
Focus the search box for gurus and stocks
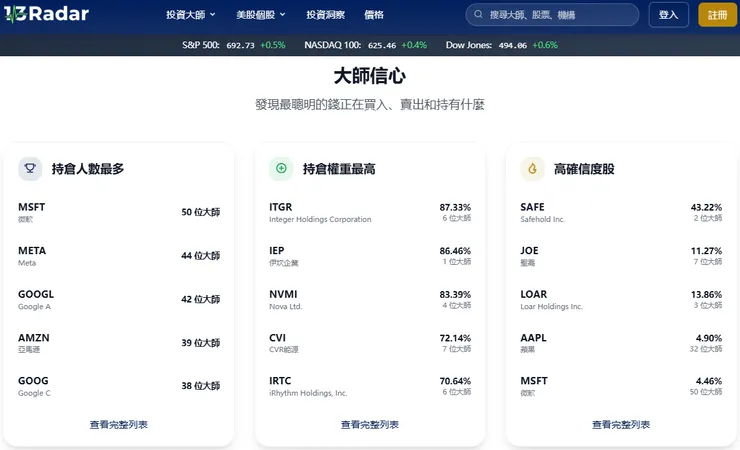point(552,15)
